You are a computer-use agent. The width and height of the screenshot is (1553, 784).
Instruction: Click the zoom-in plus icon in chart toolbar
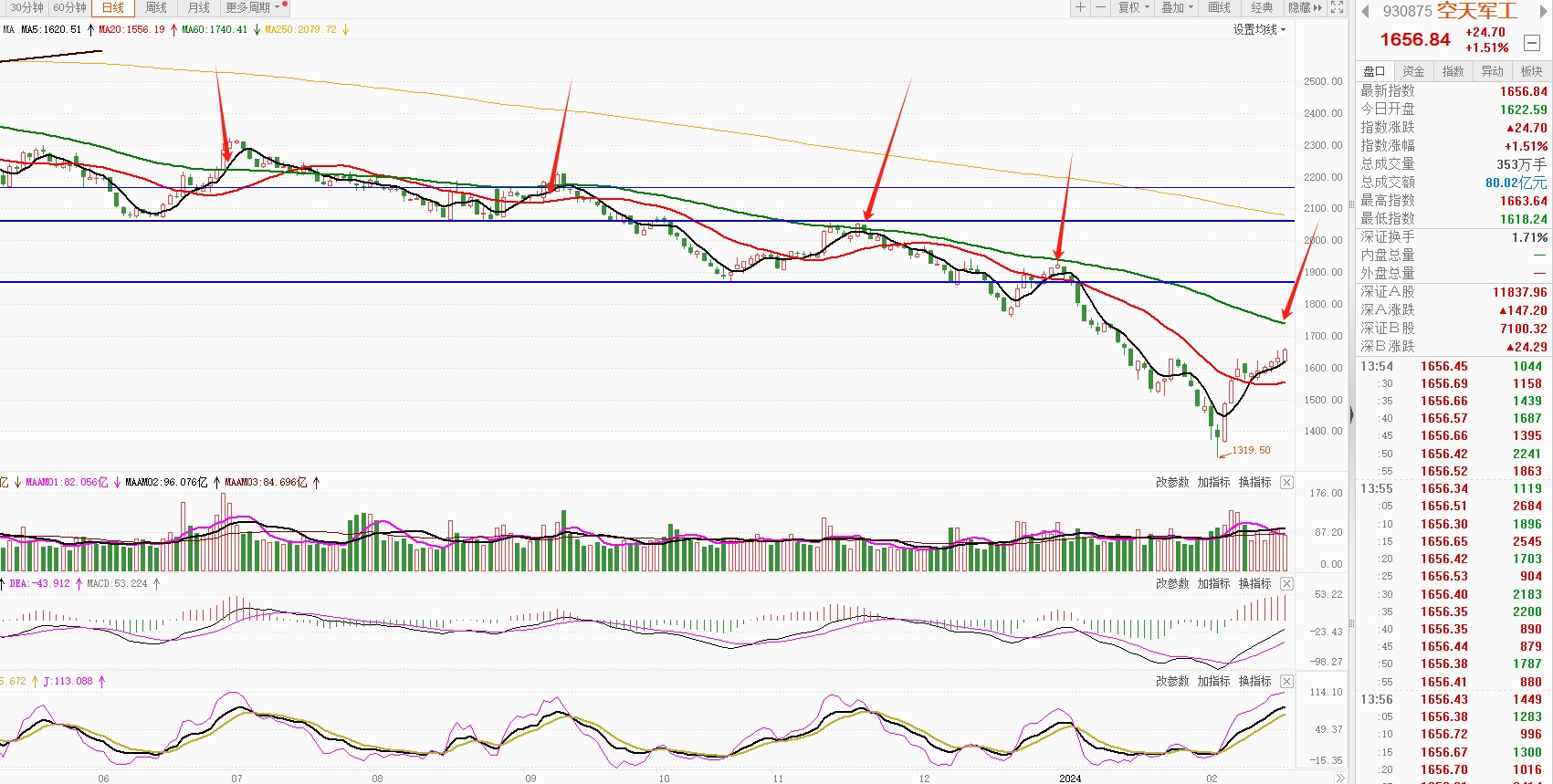pyautogui.click(x=1080, y=7)
